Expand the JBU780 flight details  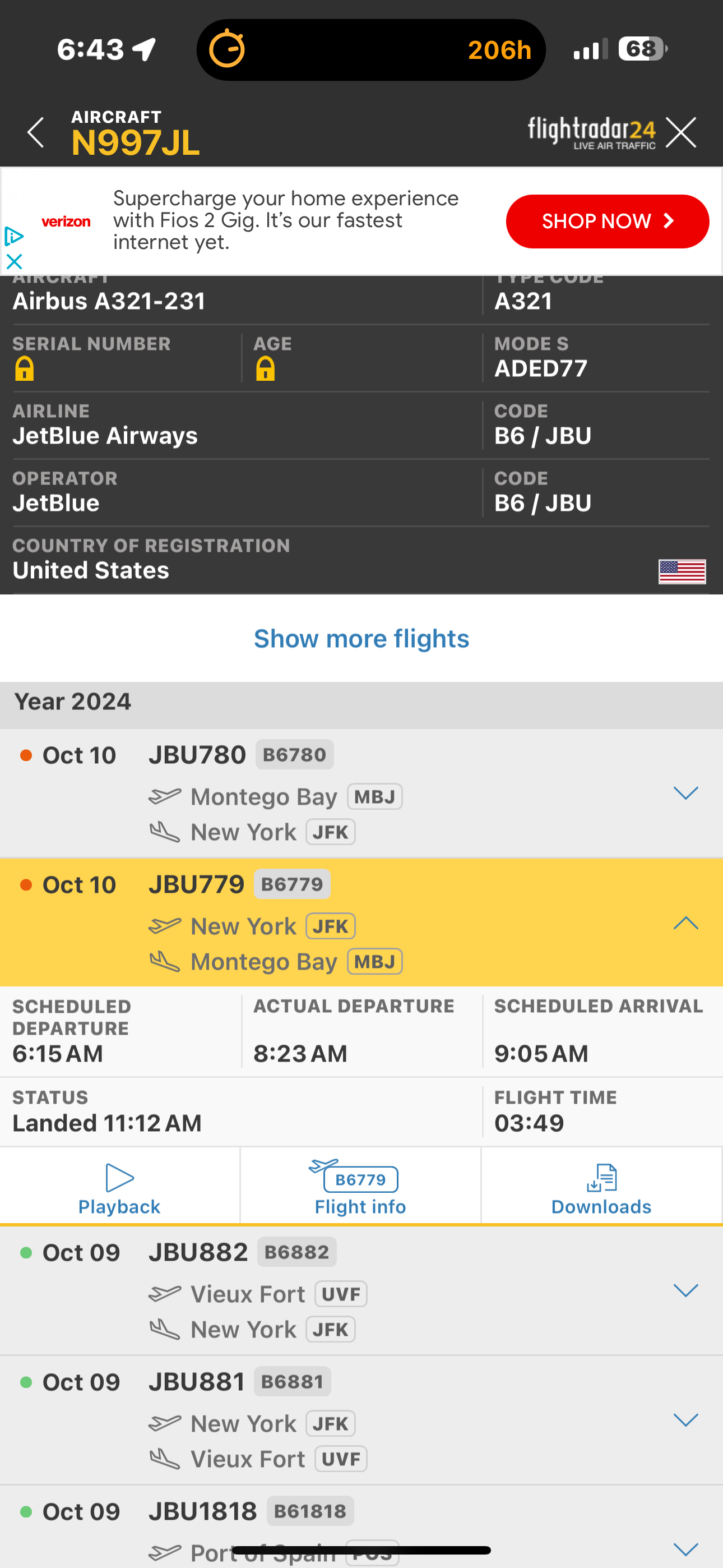tap(685, 793)
